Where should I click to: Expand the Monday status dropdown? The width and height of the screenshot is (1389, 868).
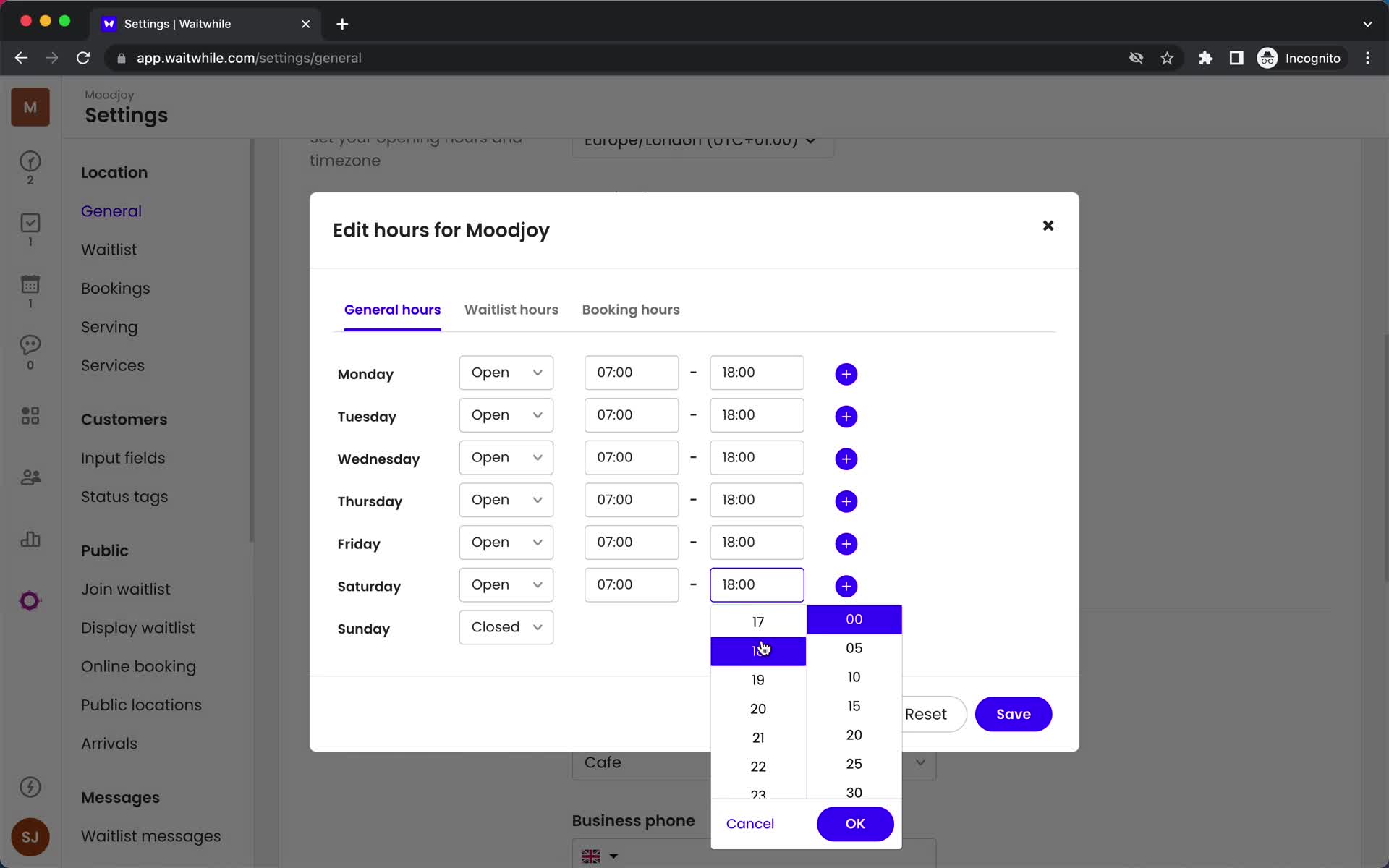[x=506, y=372]
